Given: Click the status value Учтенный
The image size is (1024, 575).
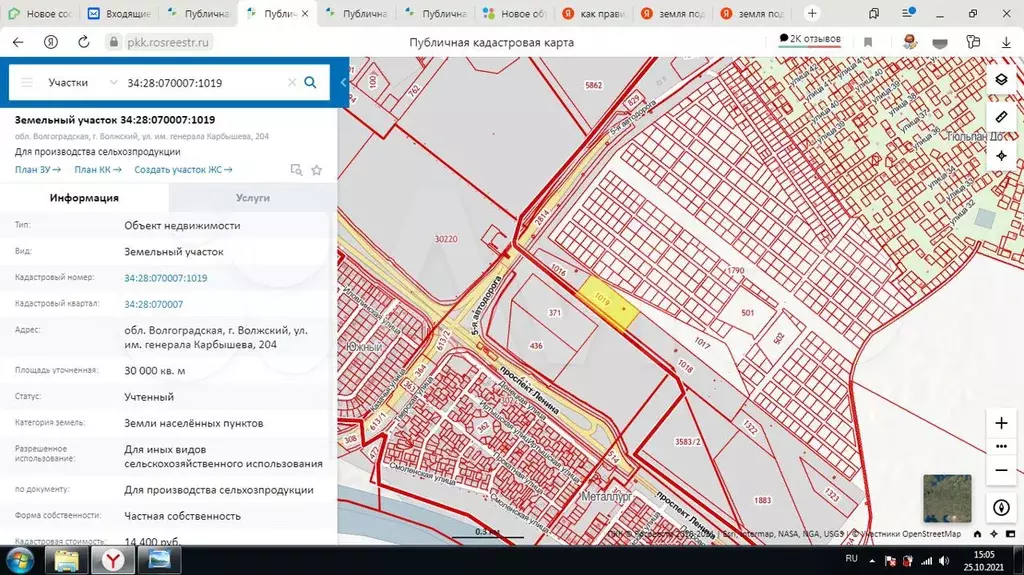Looking at the screenshot, I should 149,397.
